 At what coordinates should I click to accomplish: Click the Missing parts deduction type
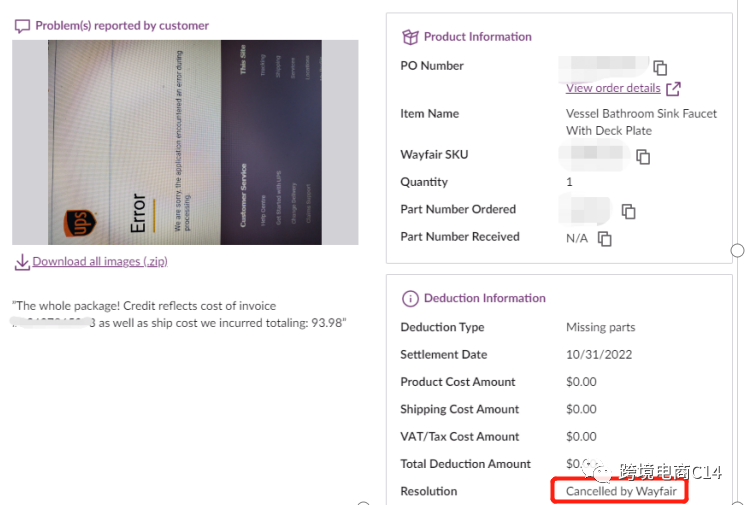(600, 328)
